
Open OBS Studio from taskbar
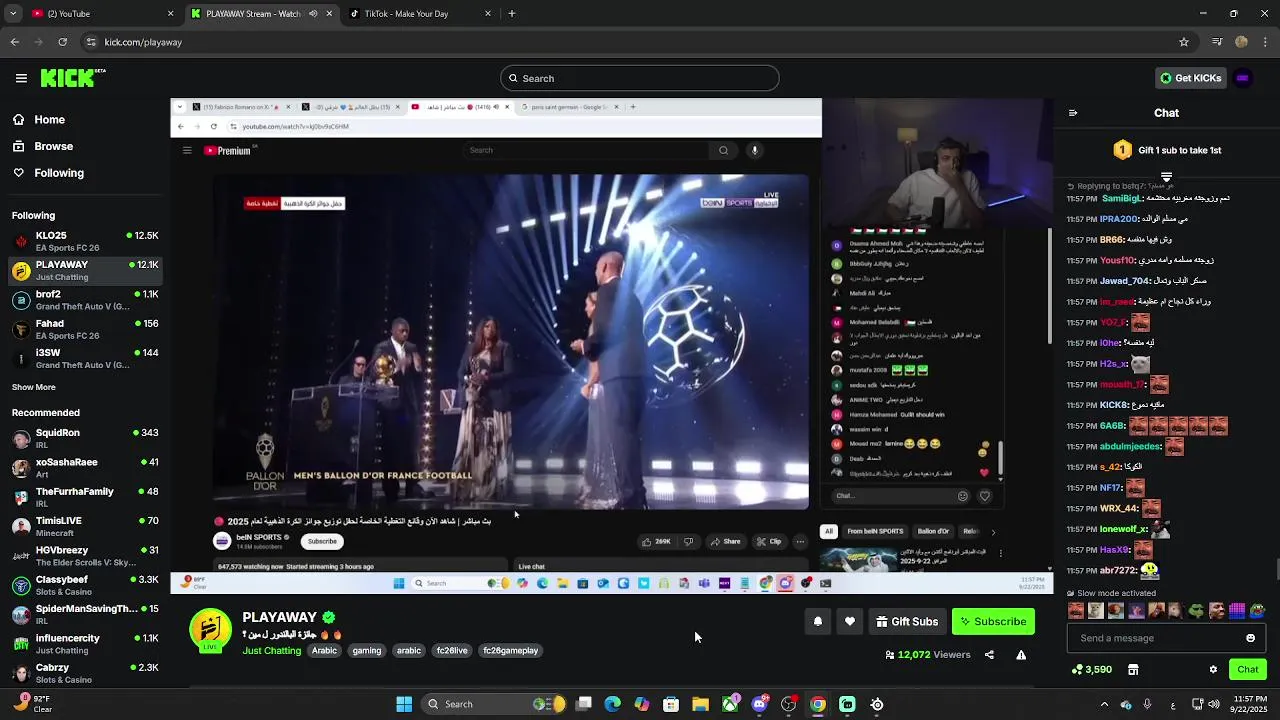click(788, 705)
